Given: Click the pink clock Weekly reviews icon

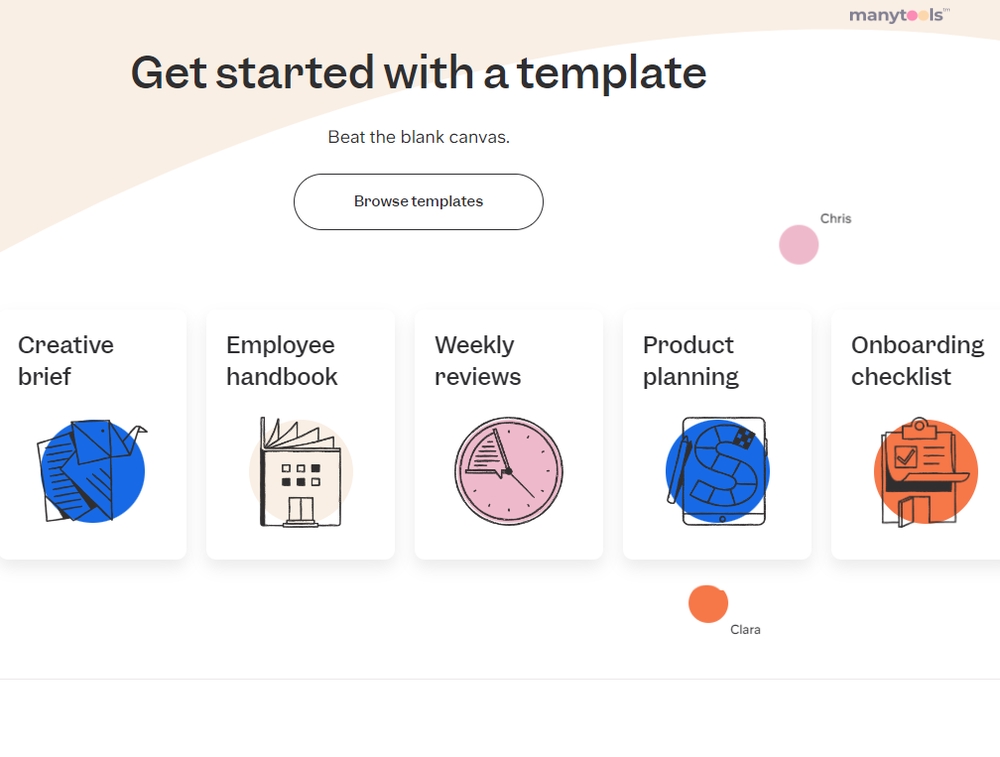Looking at the screenshot, I should coord(509,471).
